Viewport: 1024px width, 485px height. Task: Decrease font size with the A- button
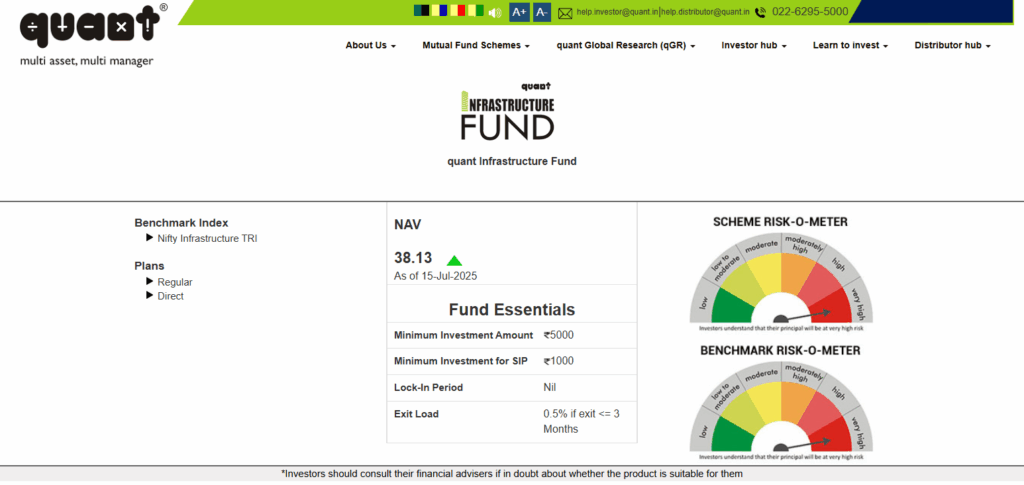click(541, 12)
